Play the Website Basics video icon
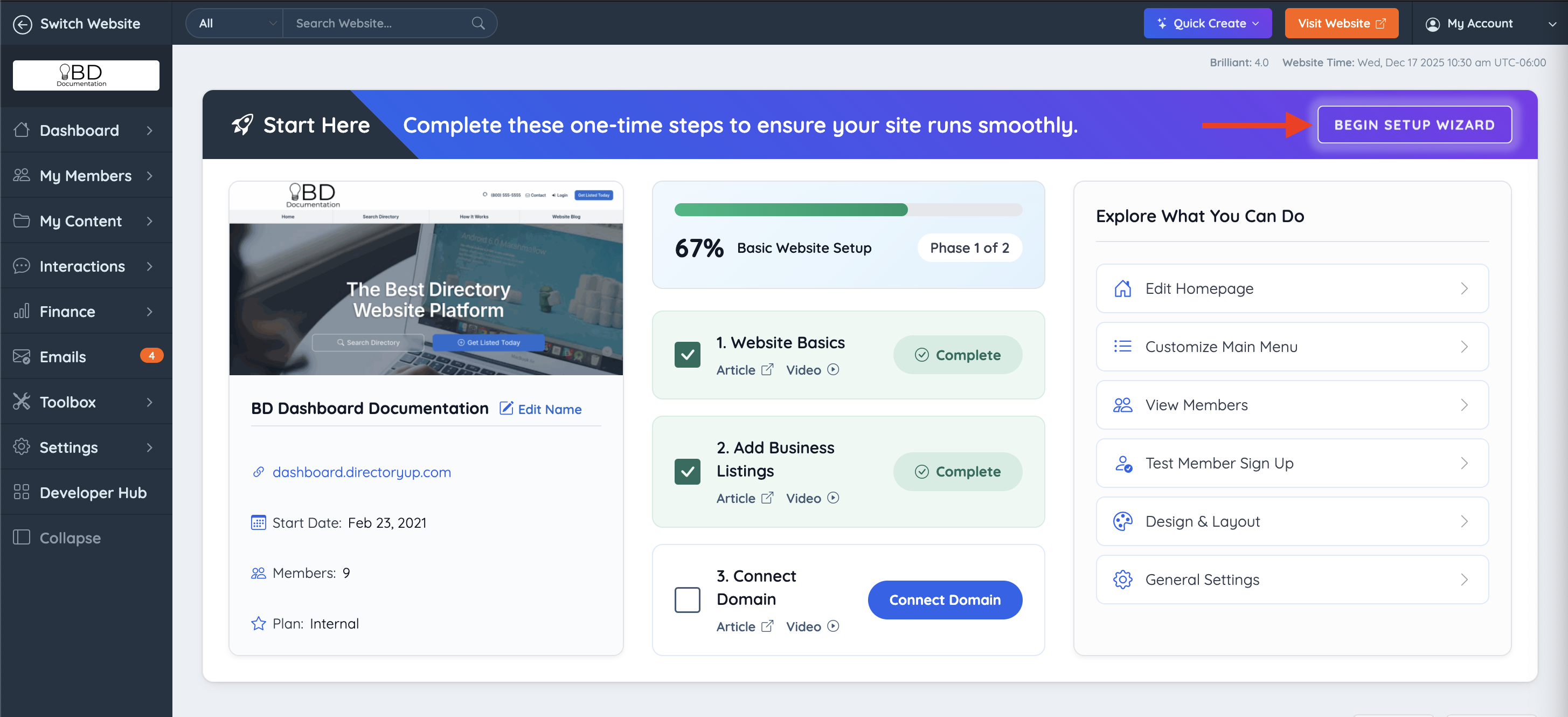Screen dimensions: 1568x717 [832, 370]
